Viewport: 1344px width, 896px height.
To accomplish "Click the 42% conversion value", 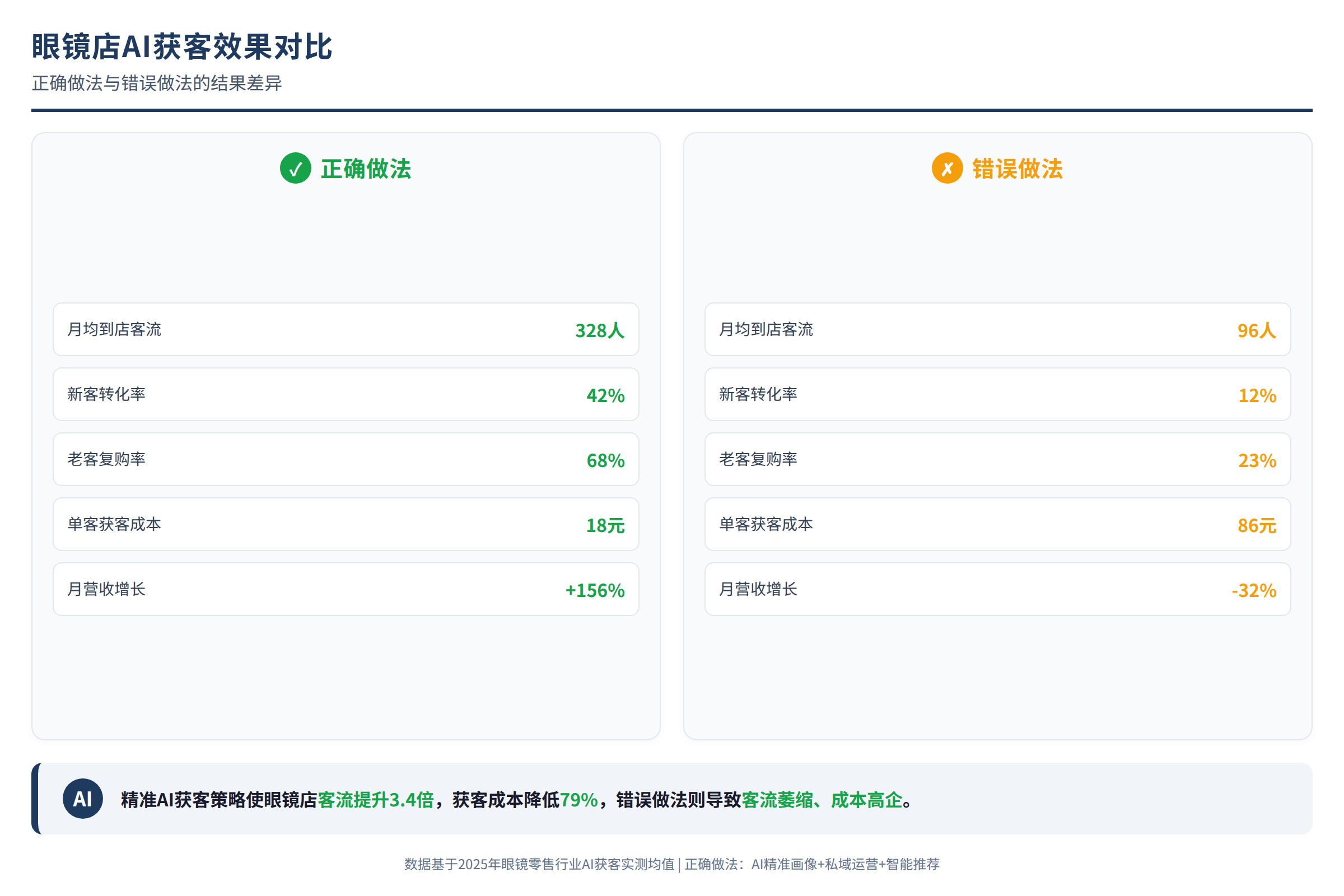I will point(606,395).
